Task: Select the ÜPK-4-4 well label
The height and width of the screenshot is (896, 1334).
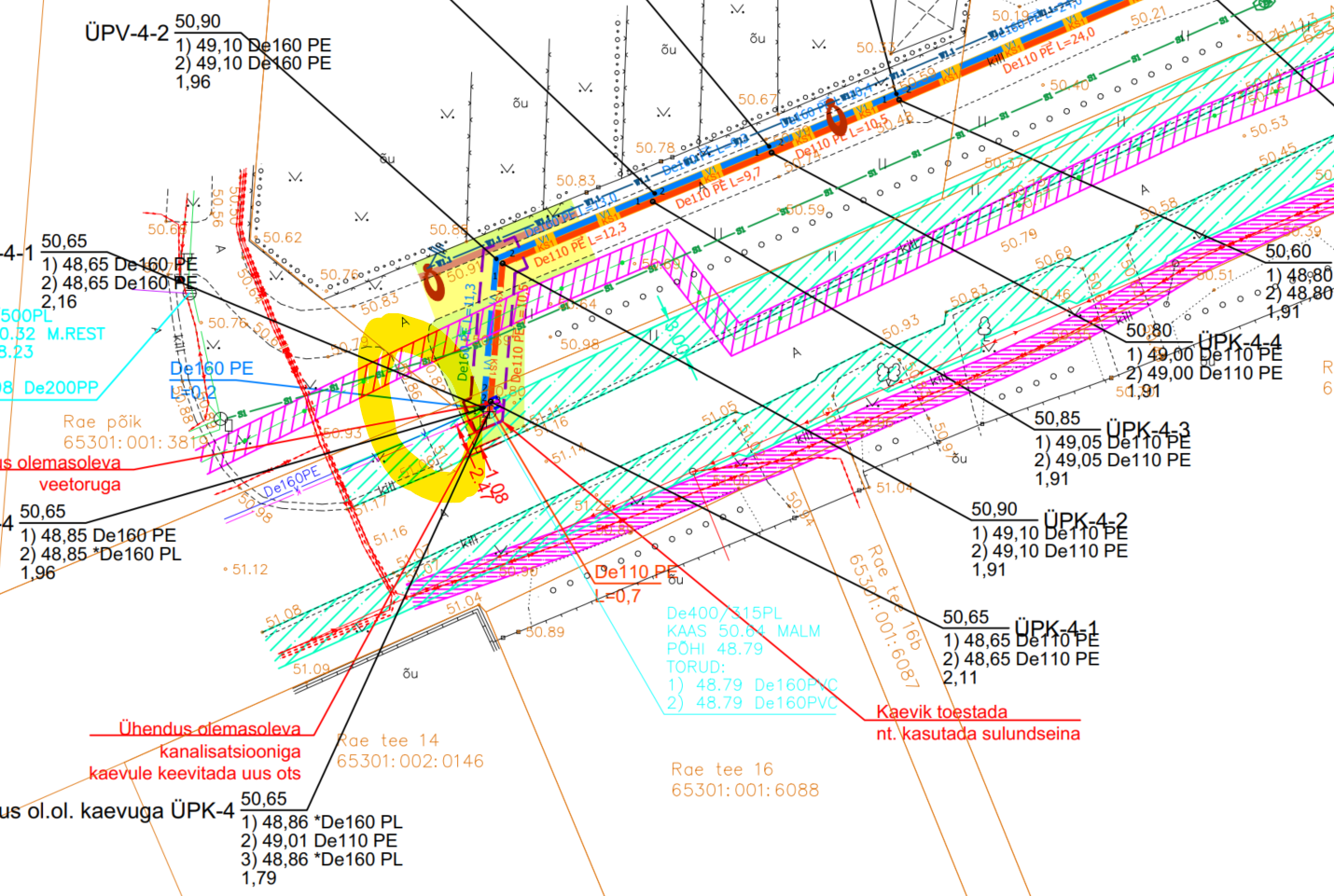Action: click(x=1240, y=341)
